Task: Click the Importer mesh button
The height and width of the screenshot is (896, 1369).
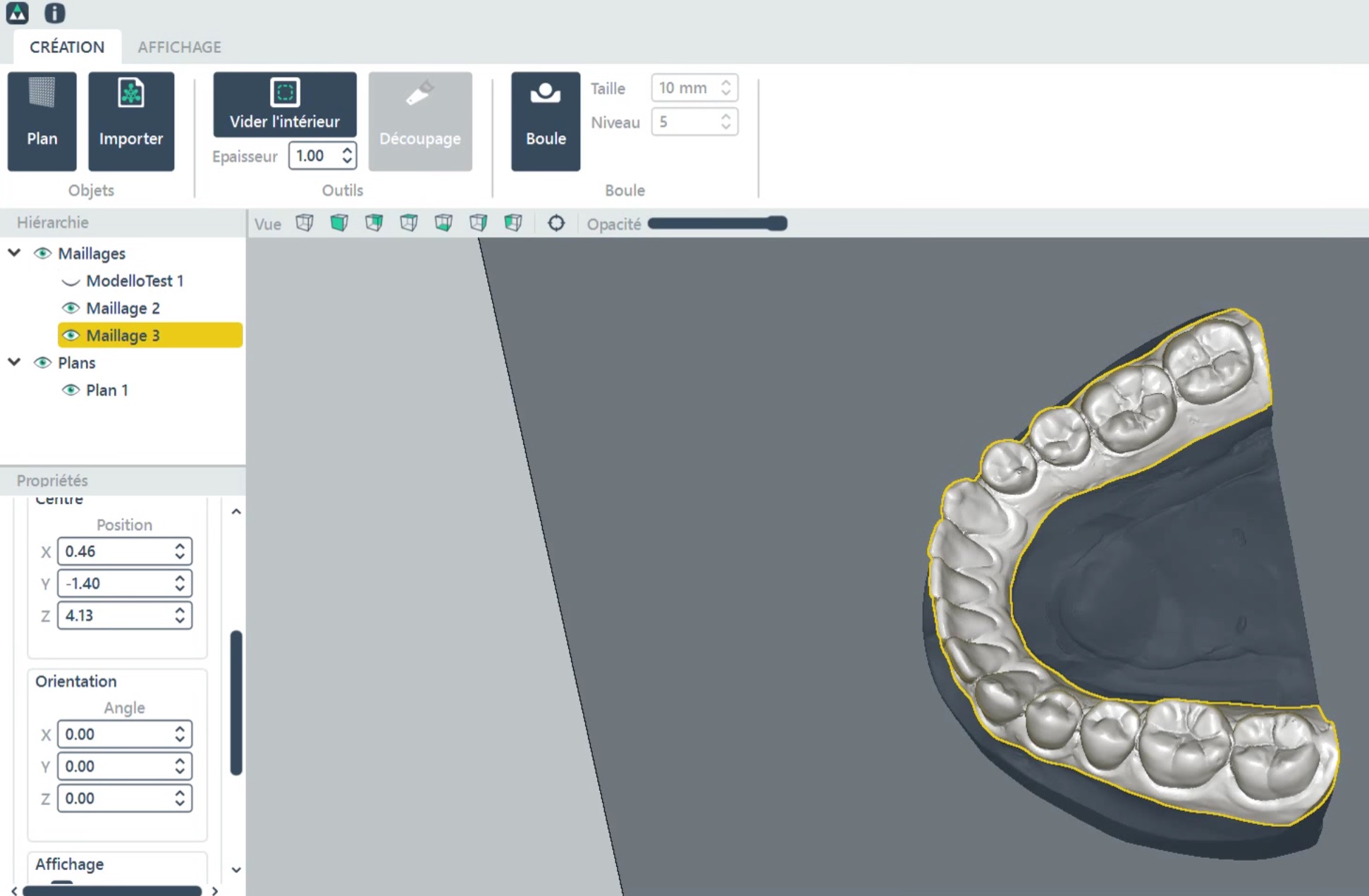Action: pos(130,121)
